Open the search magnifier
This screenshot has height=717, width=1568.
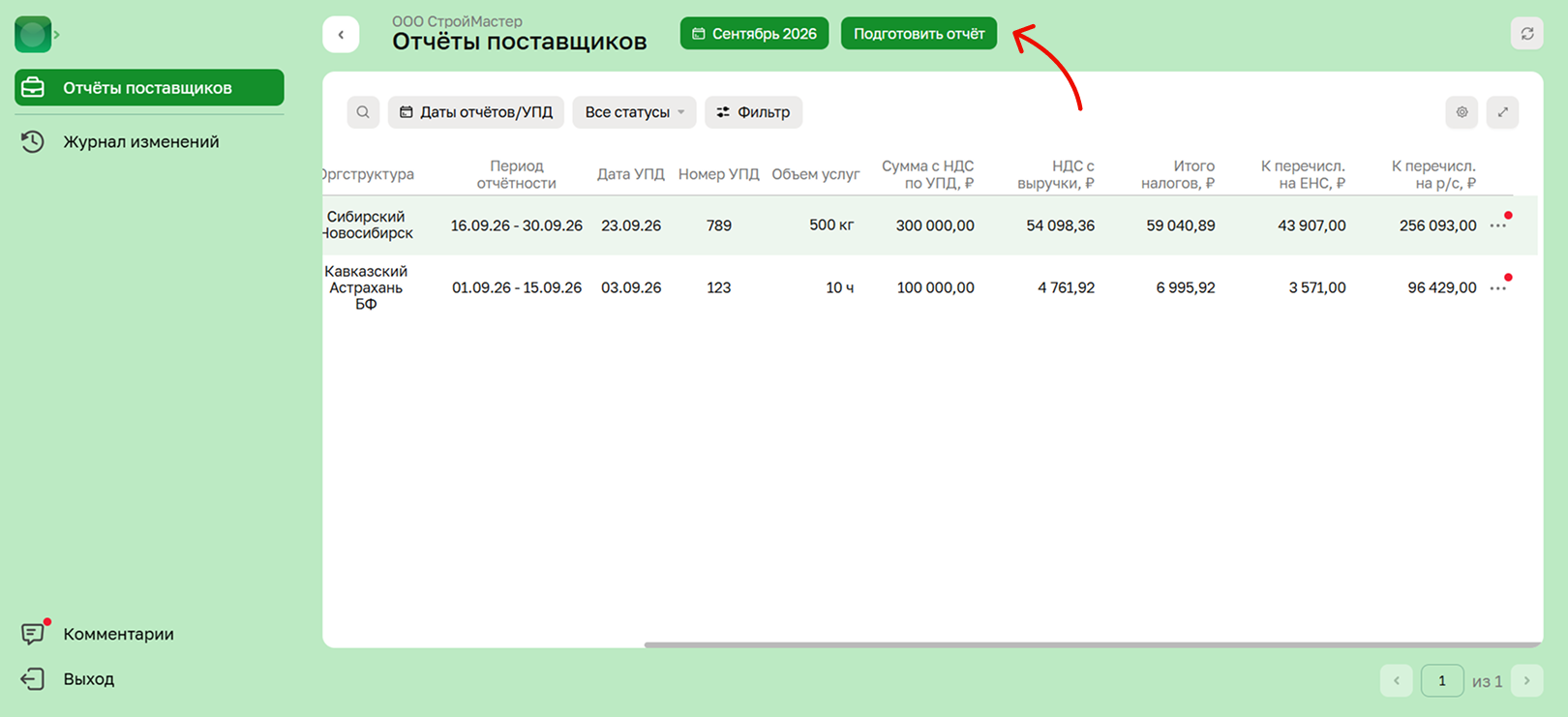[x=363, y=112]
